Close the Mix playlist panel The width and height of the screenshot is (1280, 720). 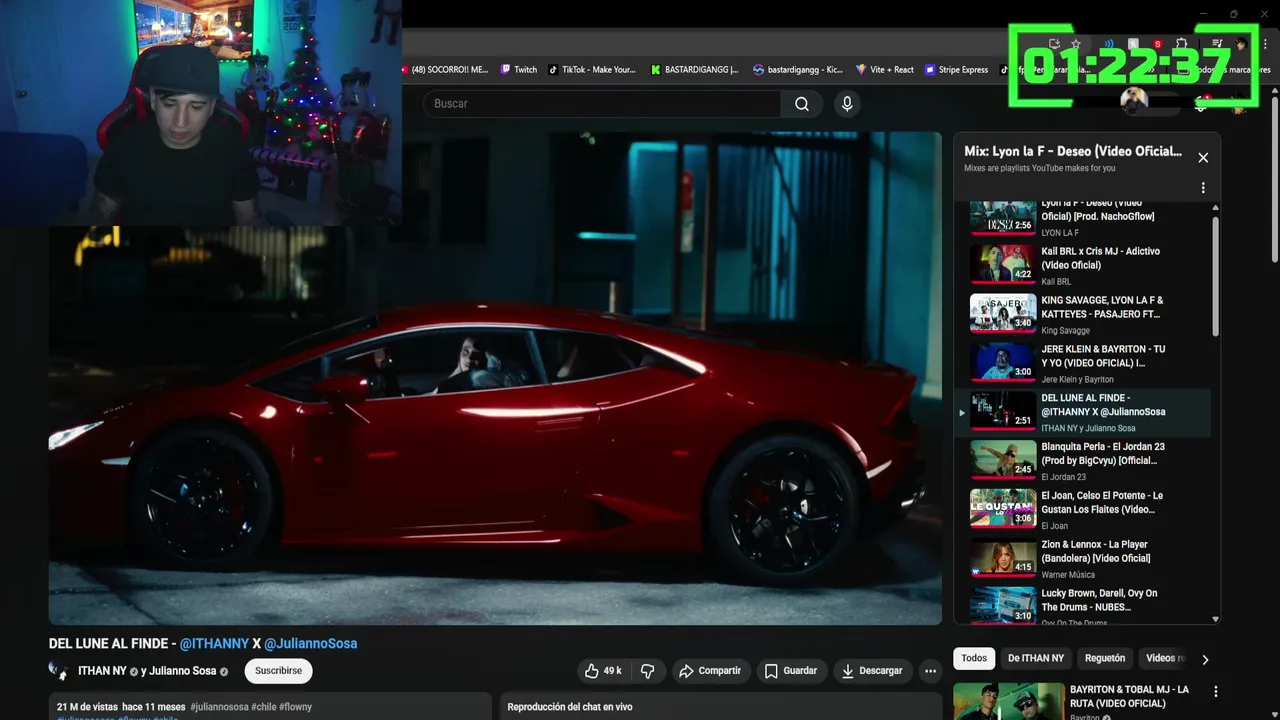(x=1203, y=157)
